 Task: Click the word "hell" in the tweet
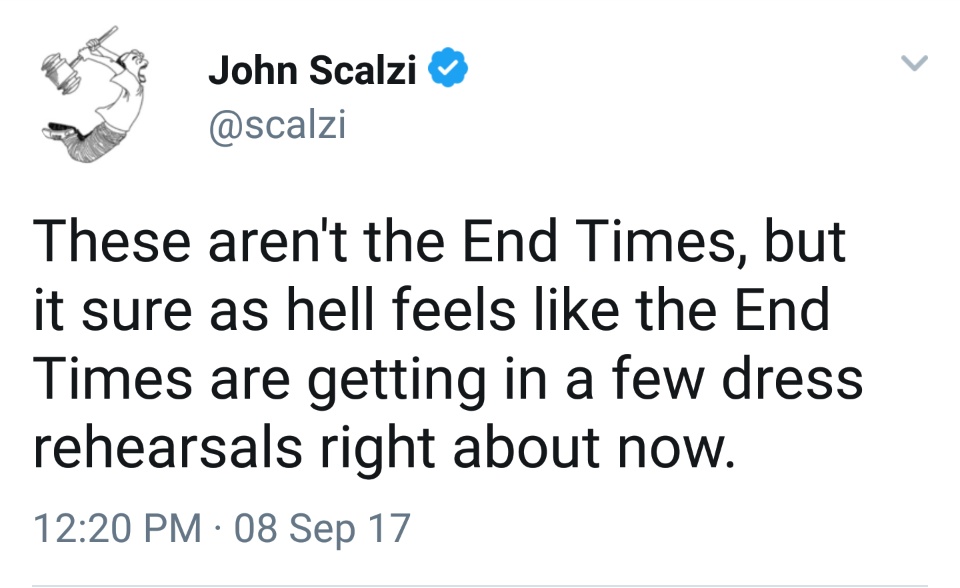coord(329,310)
